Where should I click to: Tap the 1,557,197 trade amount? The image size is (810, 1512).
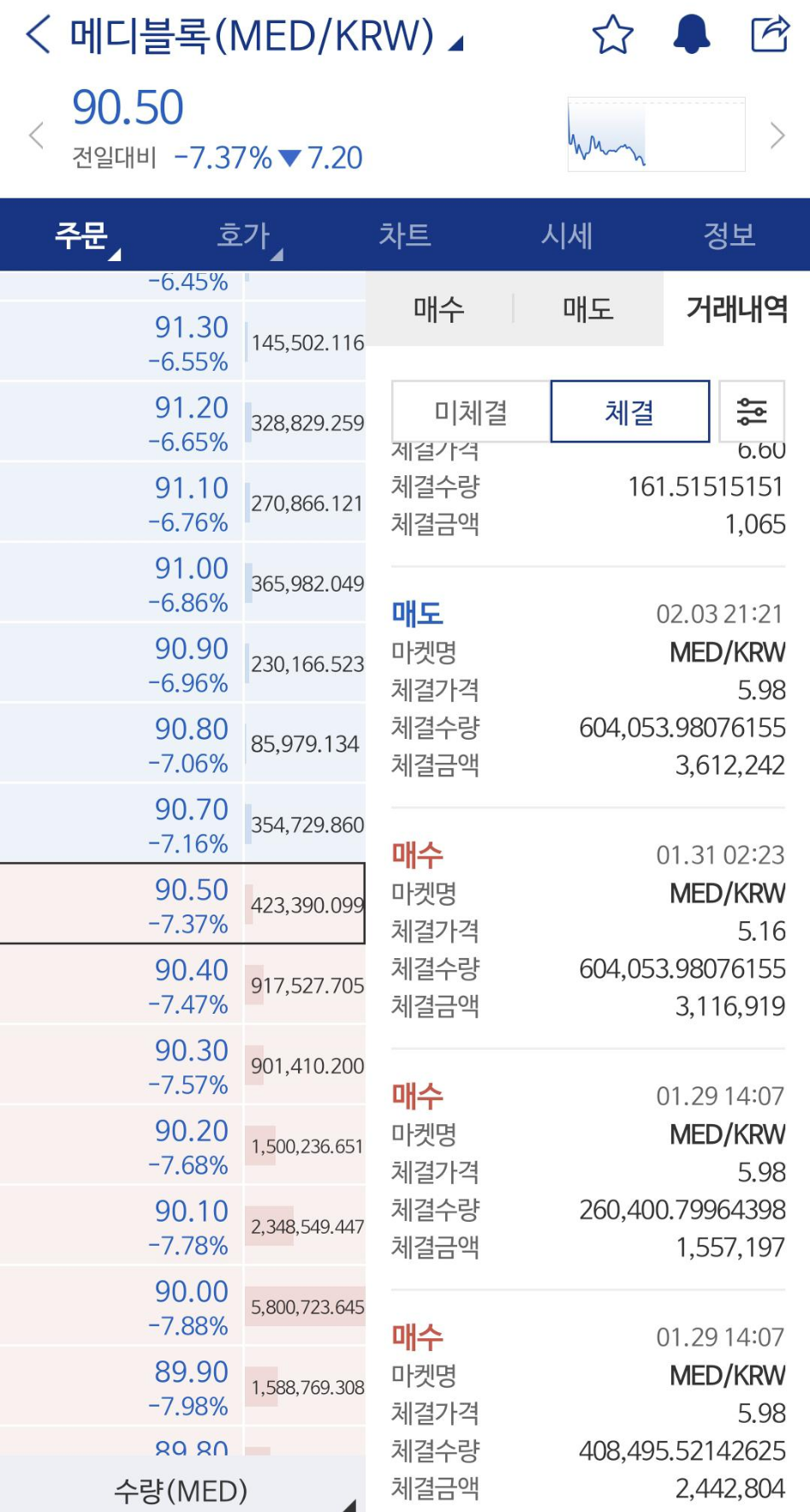(x=730, y=1247)
